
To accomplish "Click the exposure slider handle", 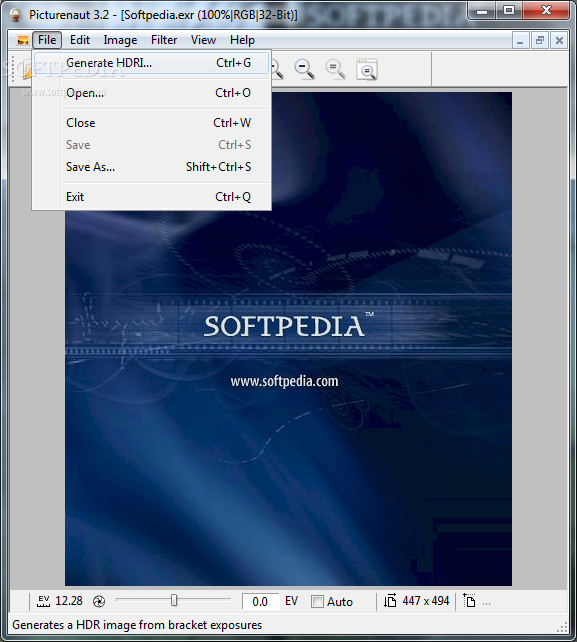I will pos(174,600).
